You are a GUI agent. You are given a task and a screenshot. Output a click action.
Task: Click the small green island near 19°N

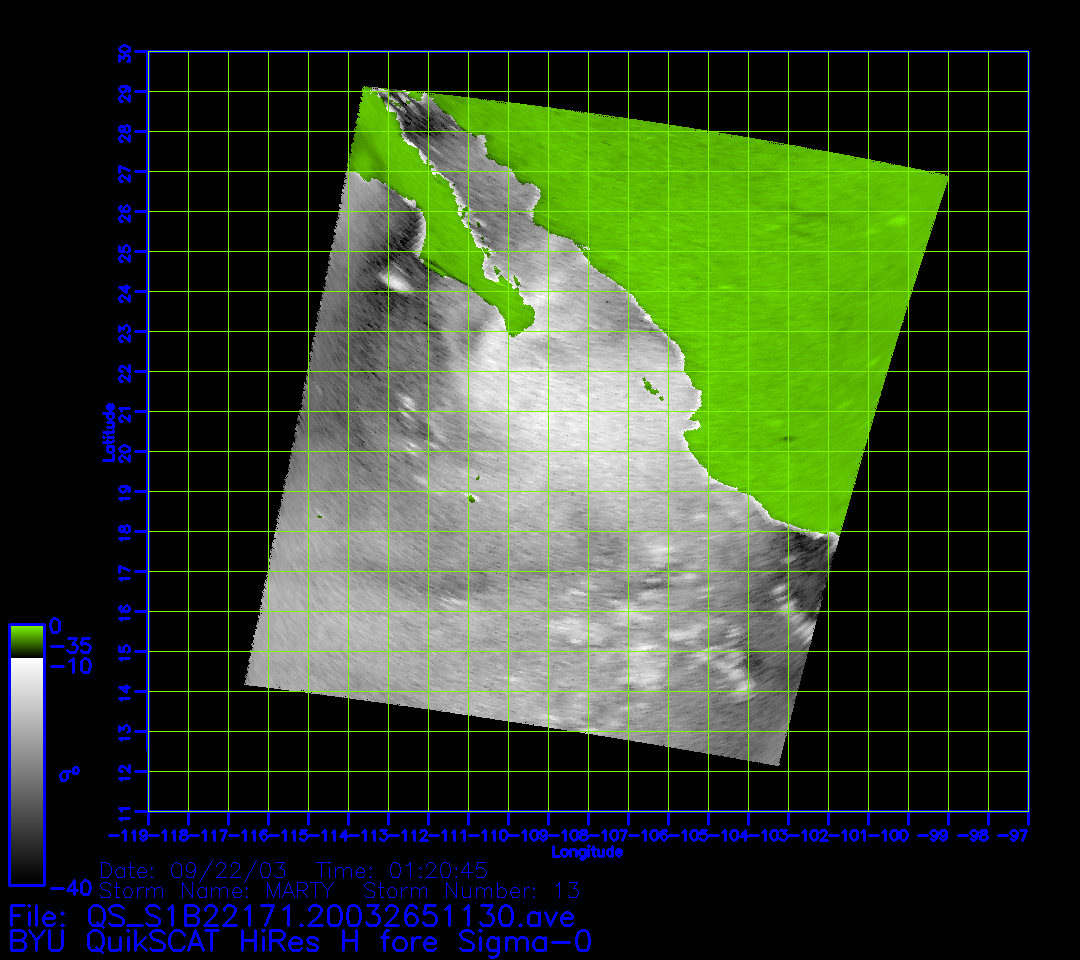tap(472, 495)
